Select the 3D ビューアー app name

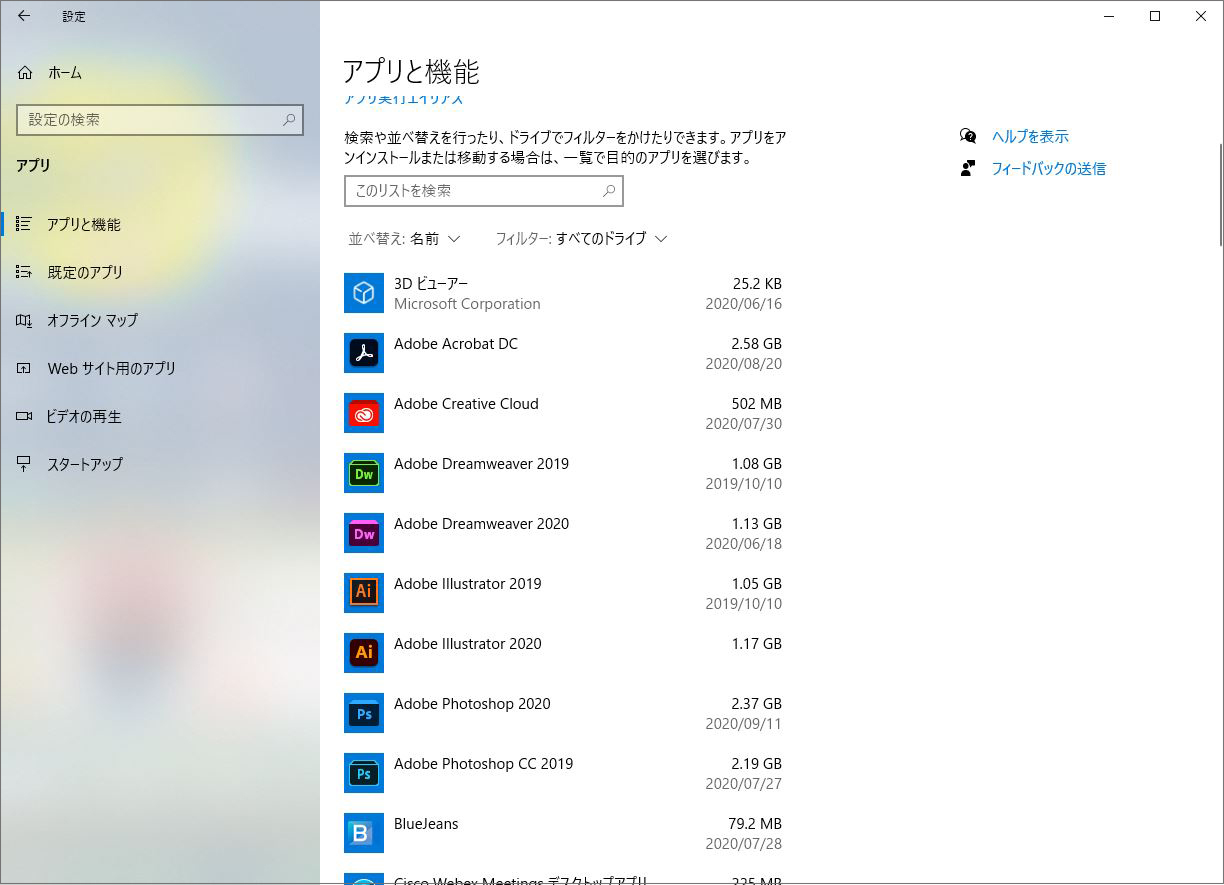point(431,284)
